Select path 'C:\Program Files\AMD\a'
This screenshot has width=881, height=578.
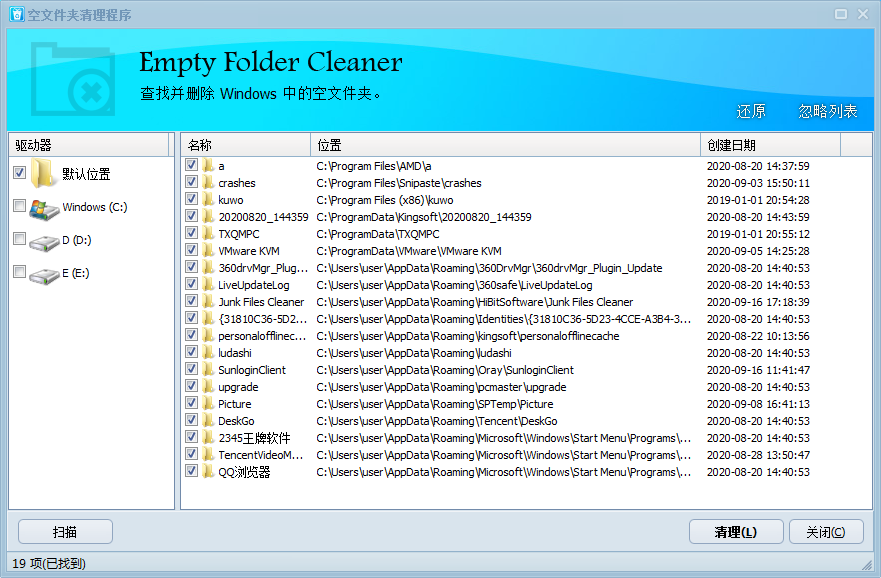pos(374,166)
